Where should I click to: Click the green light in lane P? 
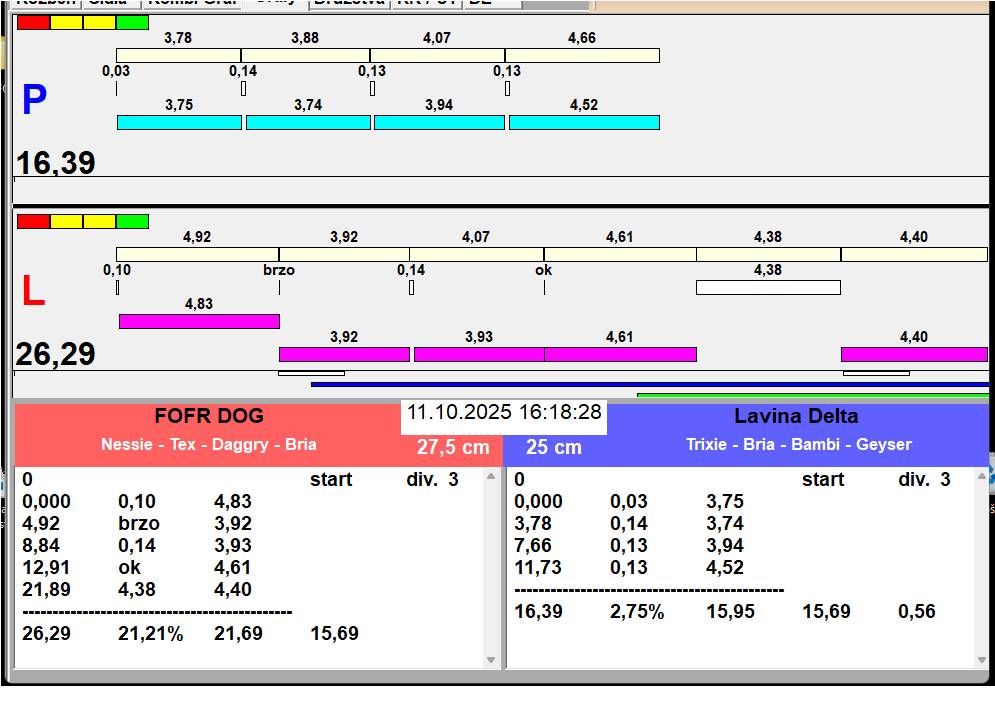pyautogui.click(x=132, y=22)
